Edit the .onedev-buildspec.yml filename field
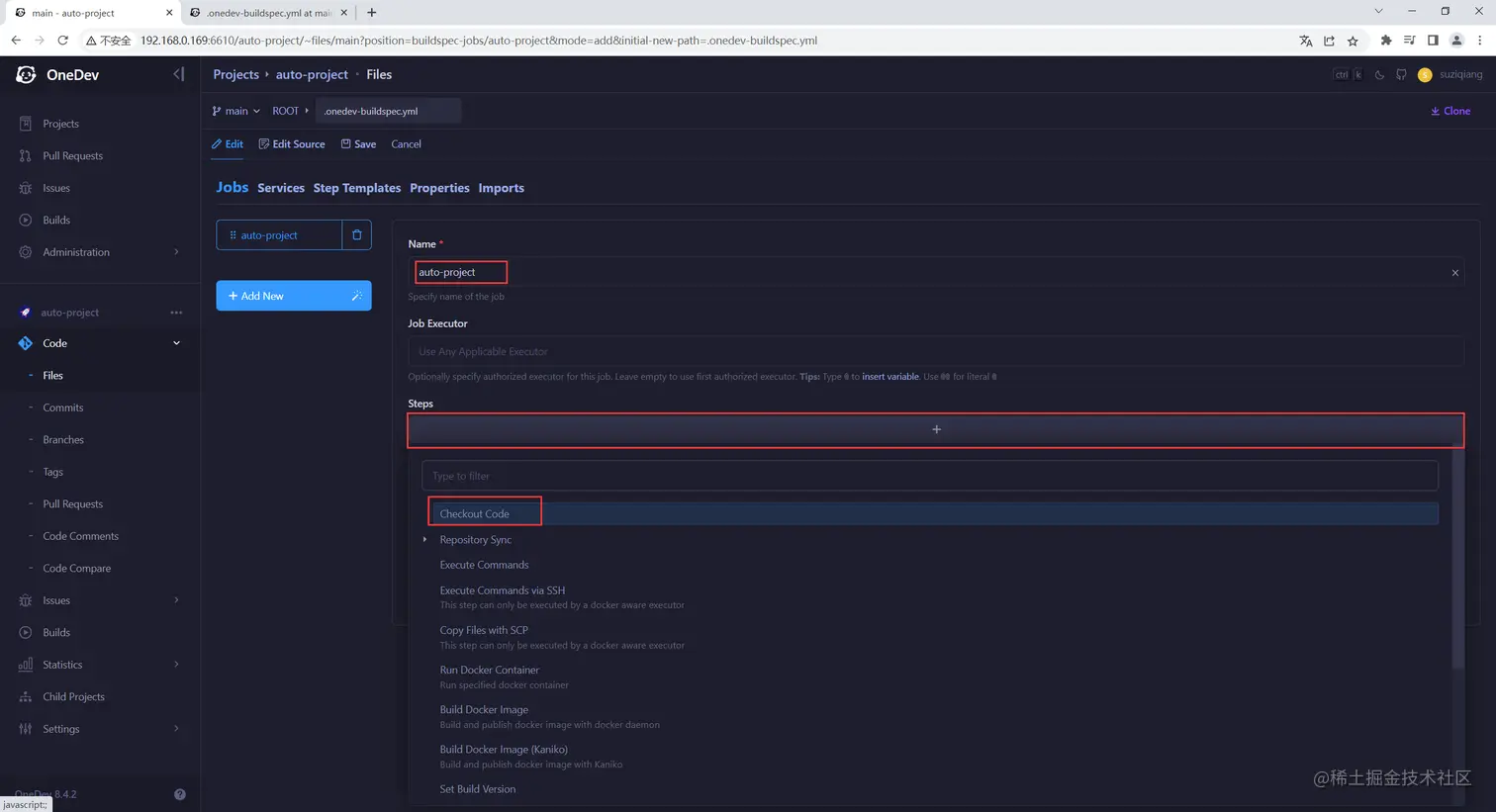This screenshot has width=1496, height=812. (388, 111)
